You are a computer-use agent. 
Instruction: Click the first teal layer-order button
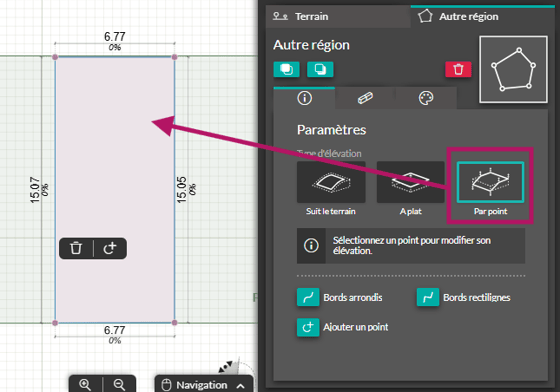coord(286,69)
